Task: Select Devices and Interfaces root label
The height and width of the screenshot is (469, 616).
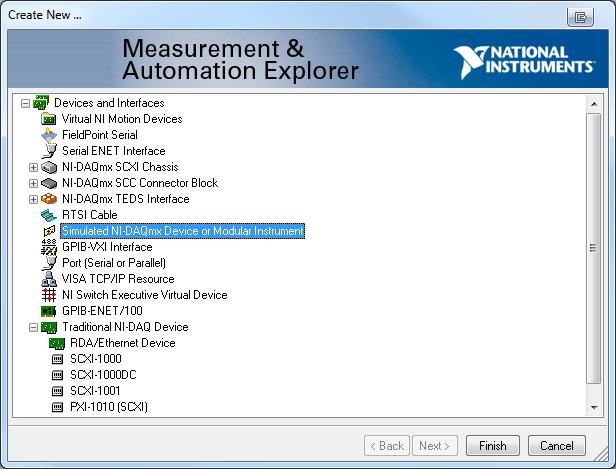Action: click(109, 103)
